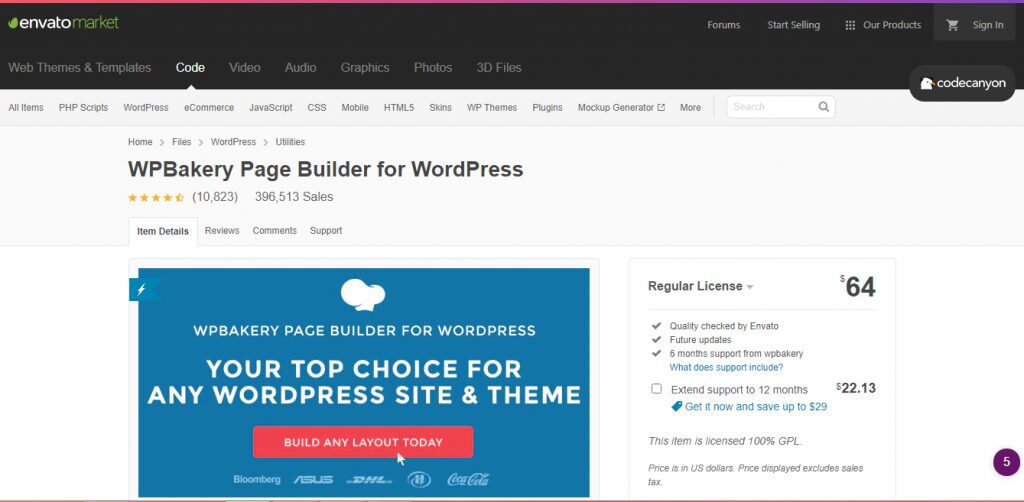Click the chef hat logo in preview

tap(363, 294)
